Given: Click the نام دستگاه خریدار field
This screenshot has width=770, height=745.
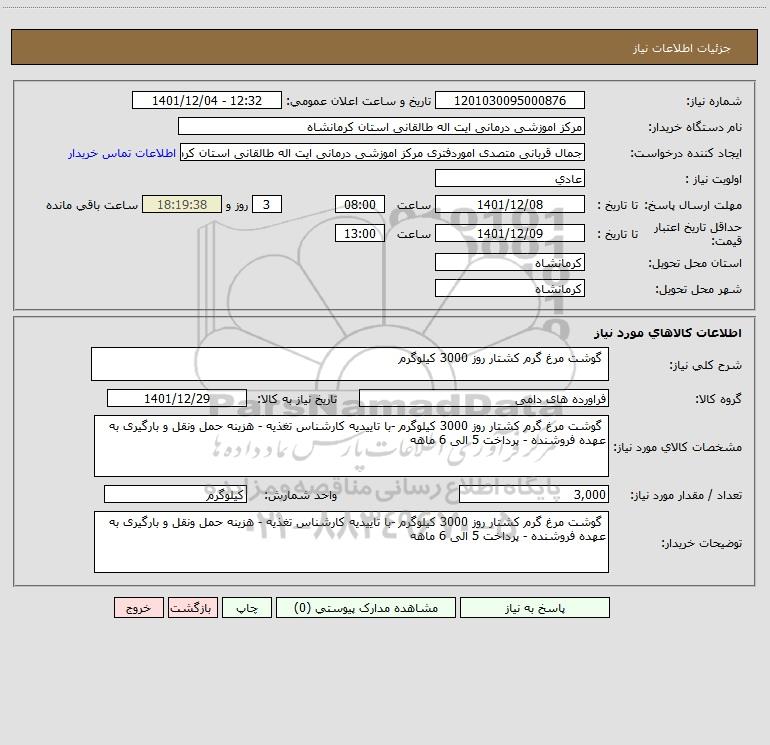Looking at the screenshot, I should coord(381,126).
